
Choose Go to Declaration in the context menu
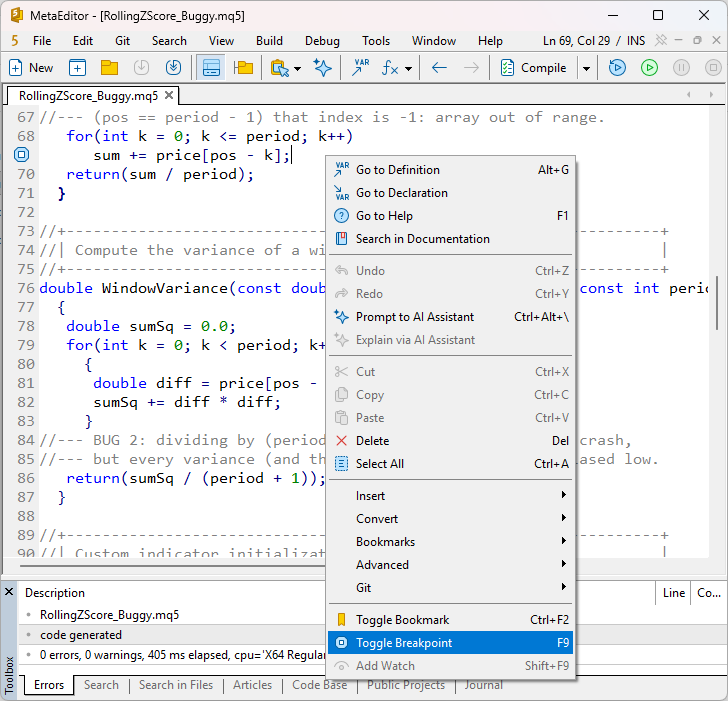(450, 193)
